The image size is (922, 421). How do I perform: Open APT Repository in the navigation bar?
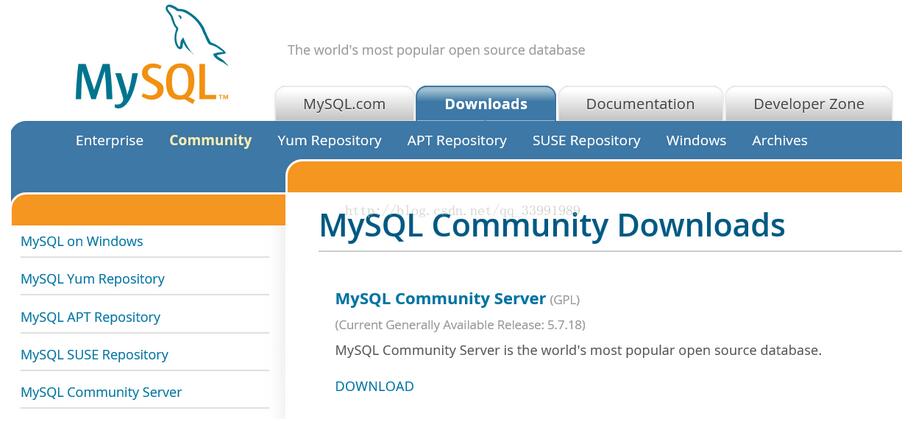point(457,141)
